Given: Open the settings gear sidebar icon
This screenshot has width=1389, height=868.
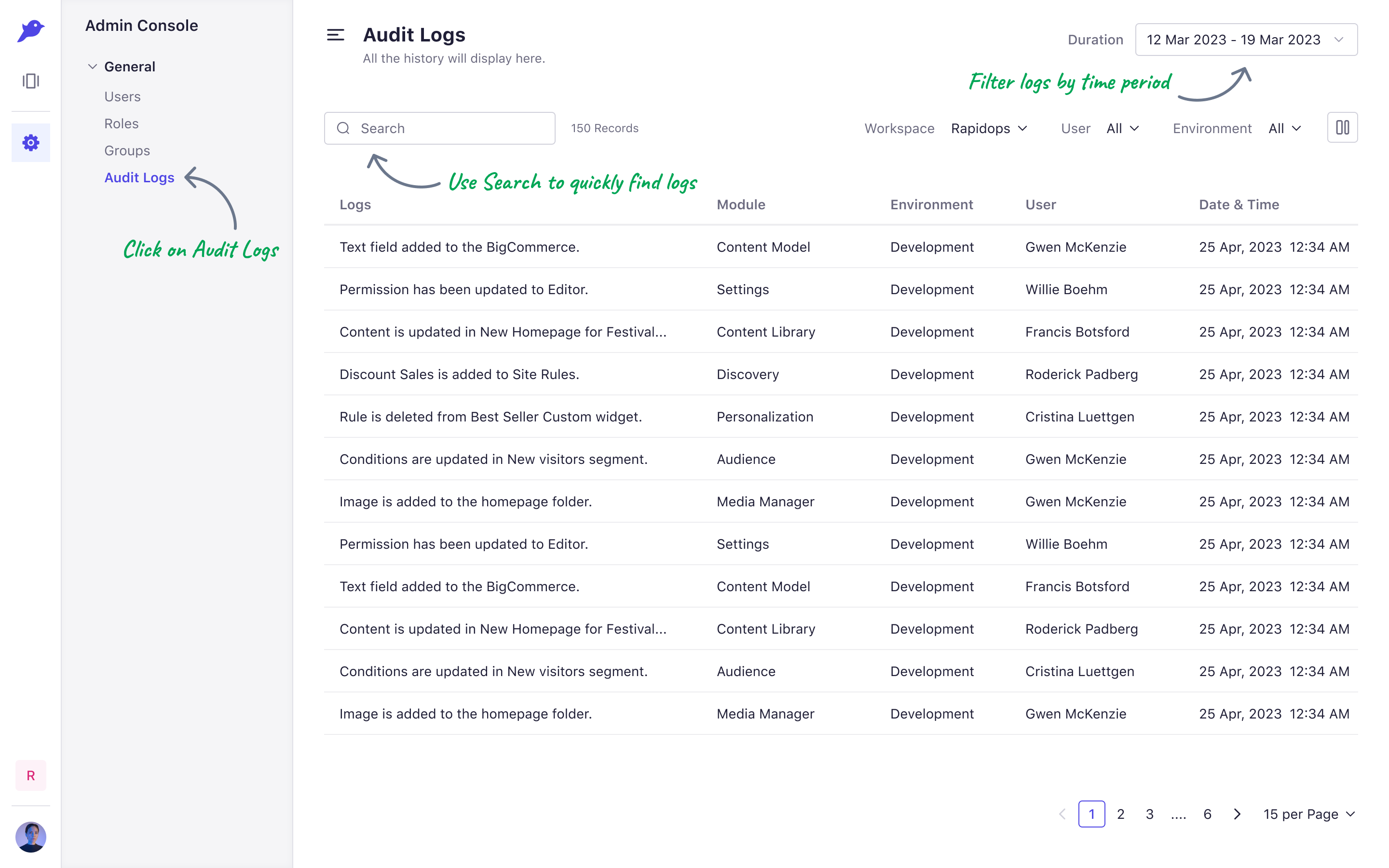Looking at the screenshot, I should pyautogui.click(x=30, y=142).
